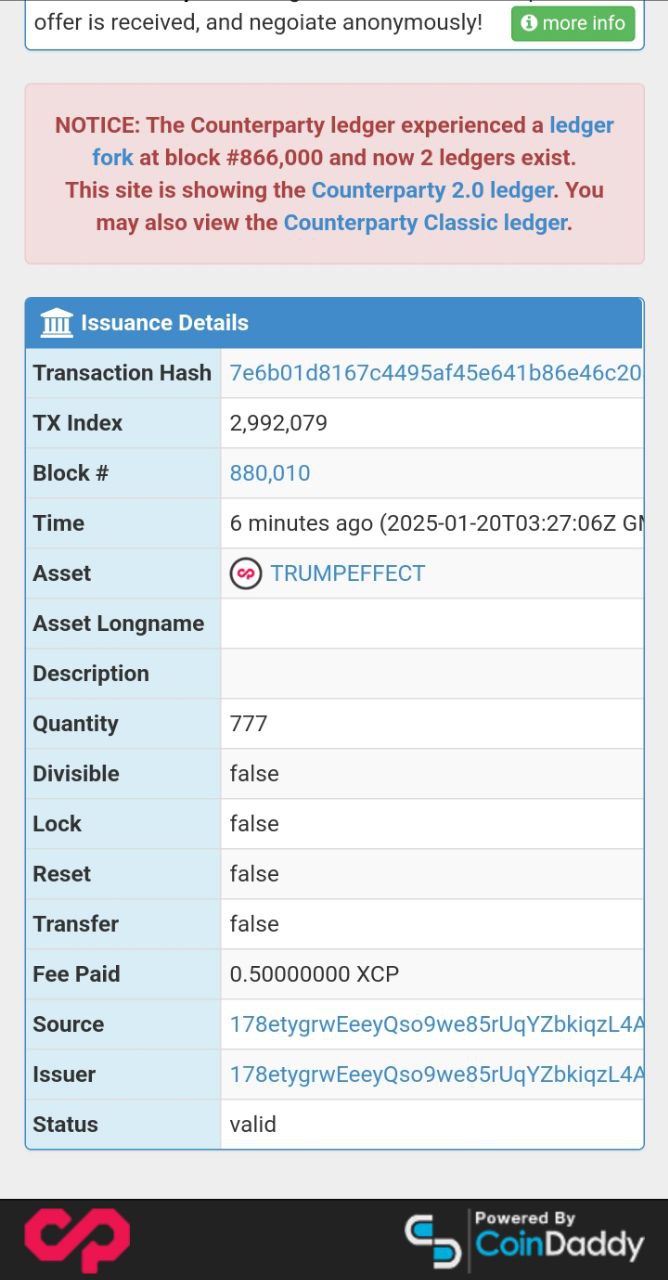This screenshot has height=1280, width=668.
Task: Select the Divisible value false
Action: pos(254,773)
